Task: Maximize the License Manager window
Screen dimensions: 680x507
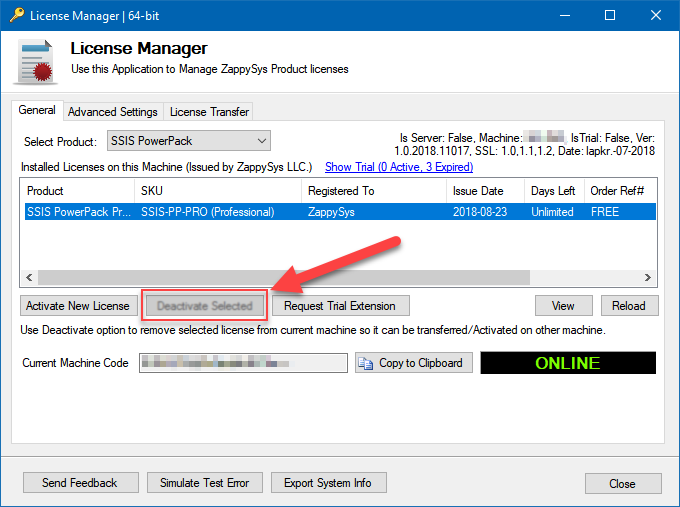Action: pos(610,15)
